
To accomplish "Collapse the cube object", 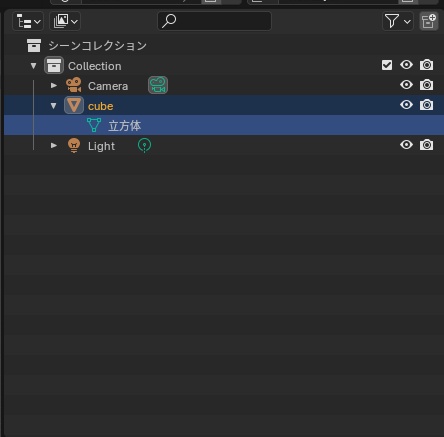I will [54, 106].
